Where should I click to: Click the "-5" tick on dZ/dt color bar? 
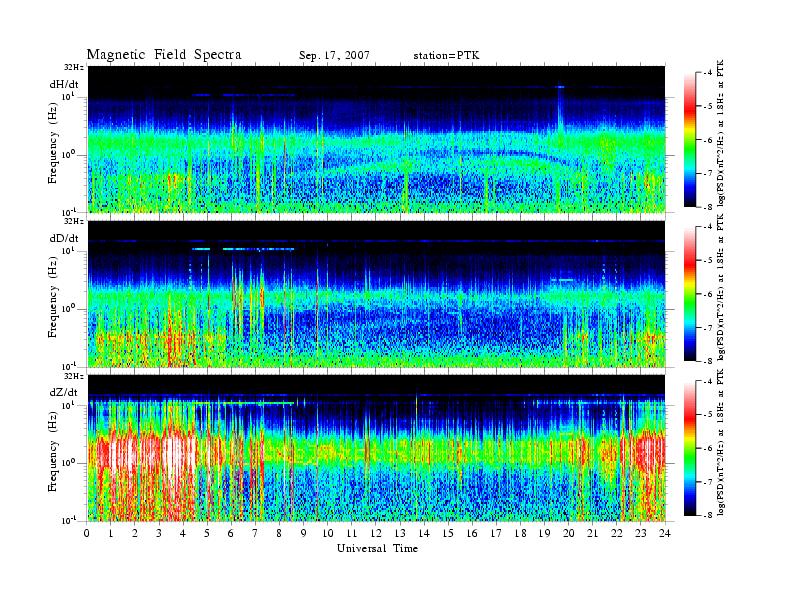708,414
